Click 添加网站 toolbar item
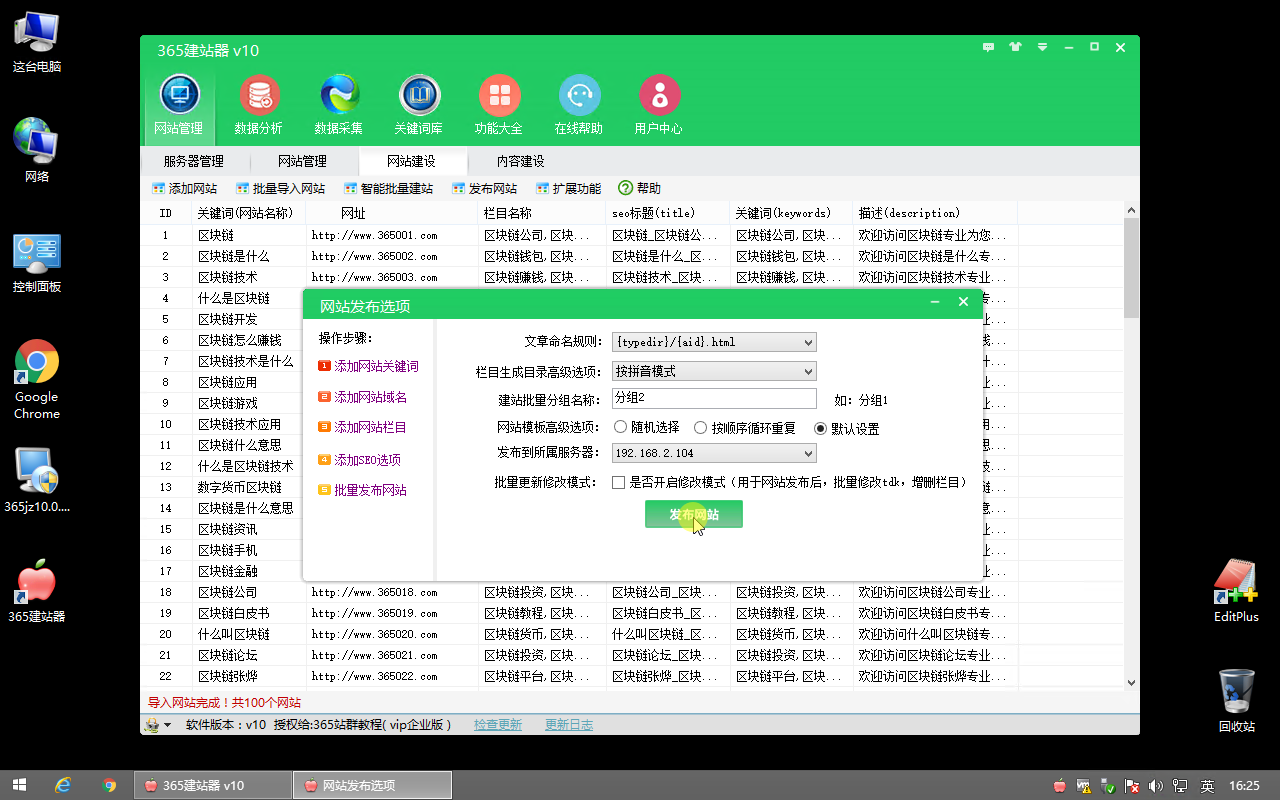 click(184, 188)
